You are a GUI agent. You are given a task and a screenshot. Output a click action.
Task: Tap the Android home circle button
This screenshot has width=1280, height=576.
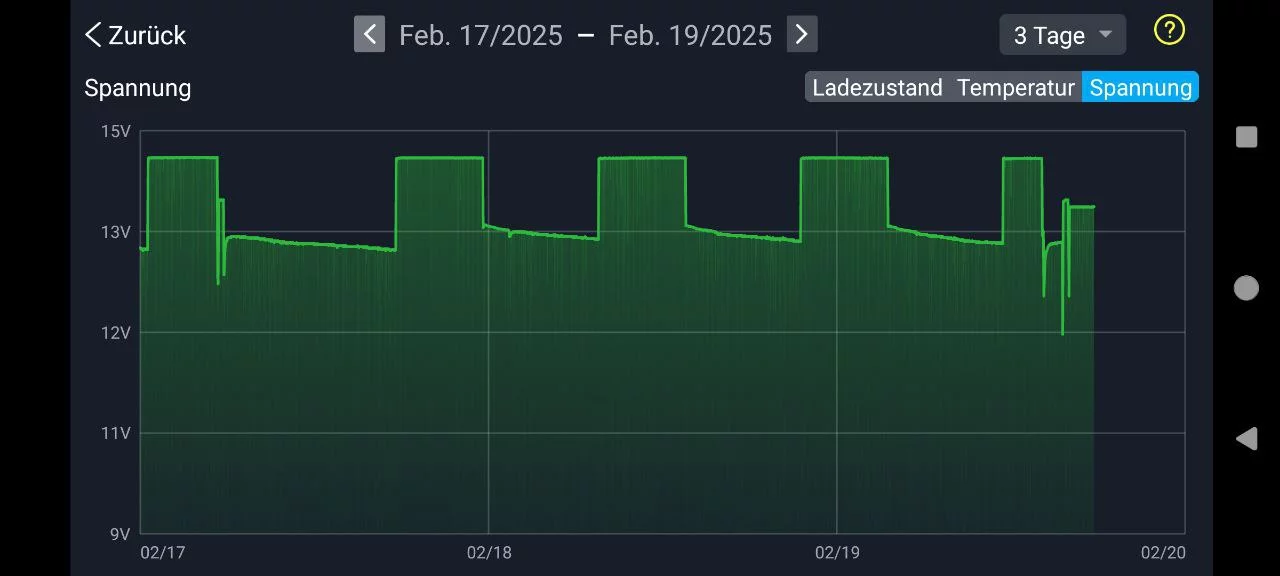[1246, 288]
